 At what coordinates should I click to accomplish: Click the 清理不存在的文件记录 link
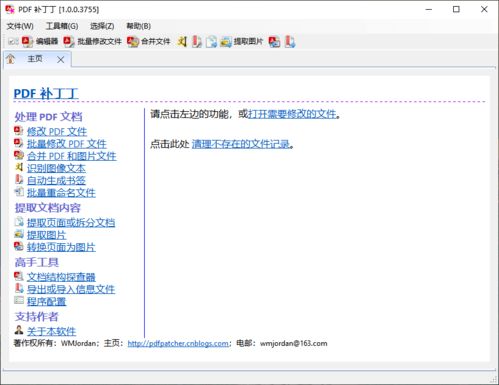[x=241, y=144]
